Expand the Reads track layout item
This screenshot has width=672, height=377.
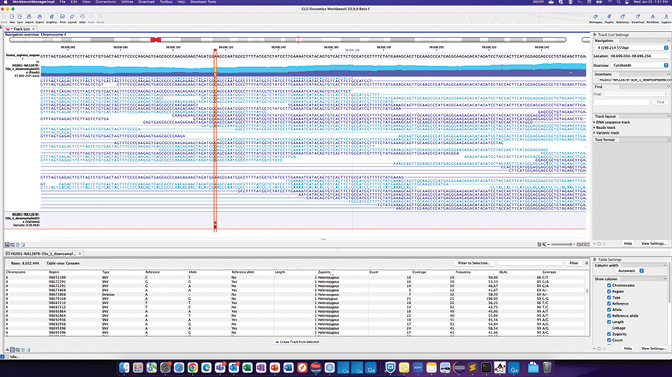coord(605,128)
